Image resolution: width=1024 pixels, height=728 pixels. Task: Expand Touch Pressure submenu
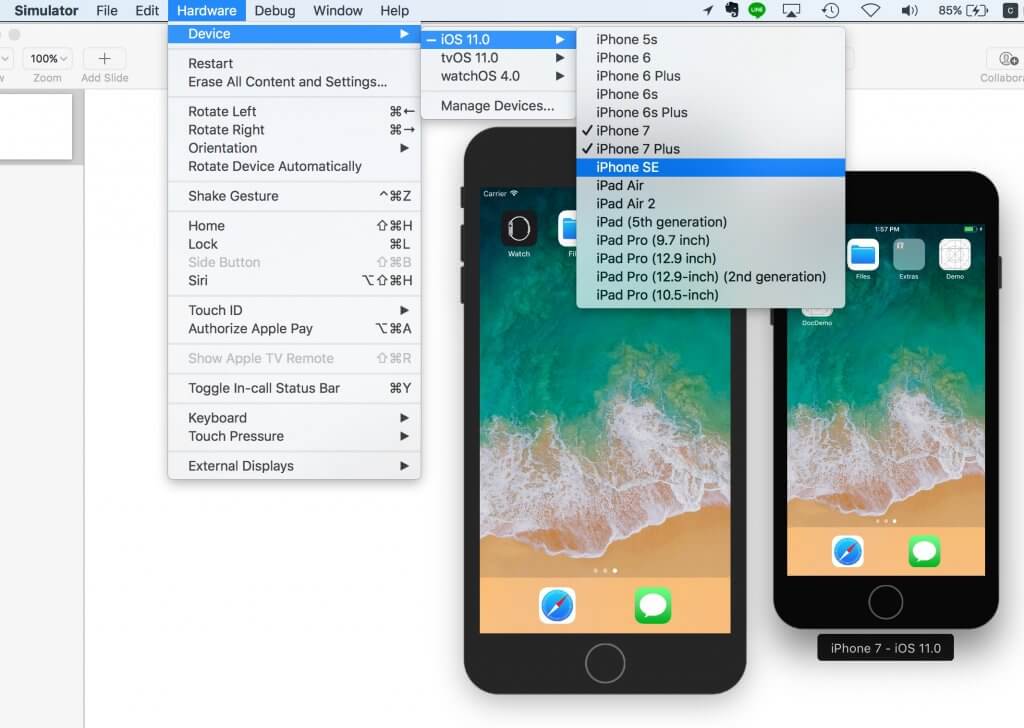[294, 436]
